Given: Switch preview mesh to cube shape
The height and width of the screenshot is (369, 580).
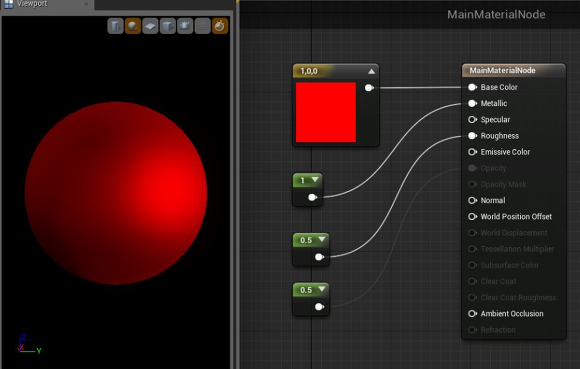Looking at the screenshot, I should point(168,26).
